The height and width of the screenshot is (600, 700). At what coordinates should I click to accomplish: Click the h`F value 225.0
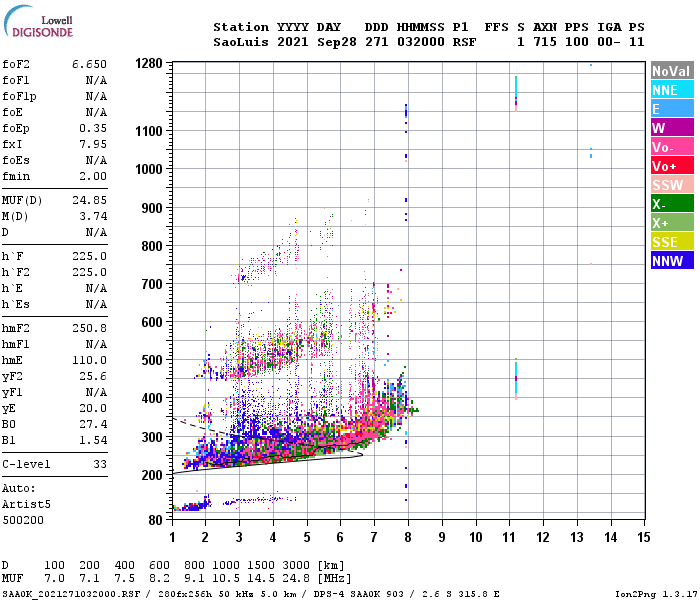tap(89, 256)
